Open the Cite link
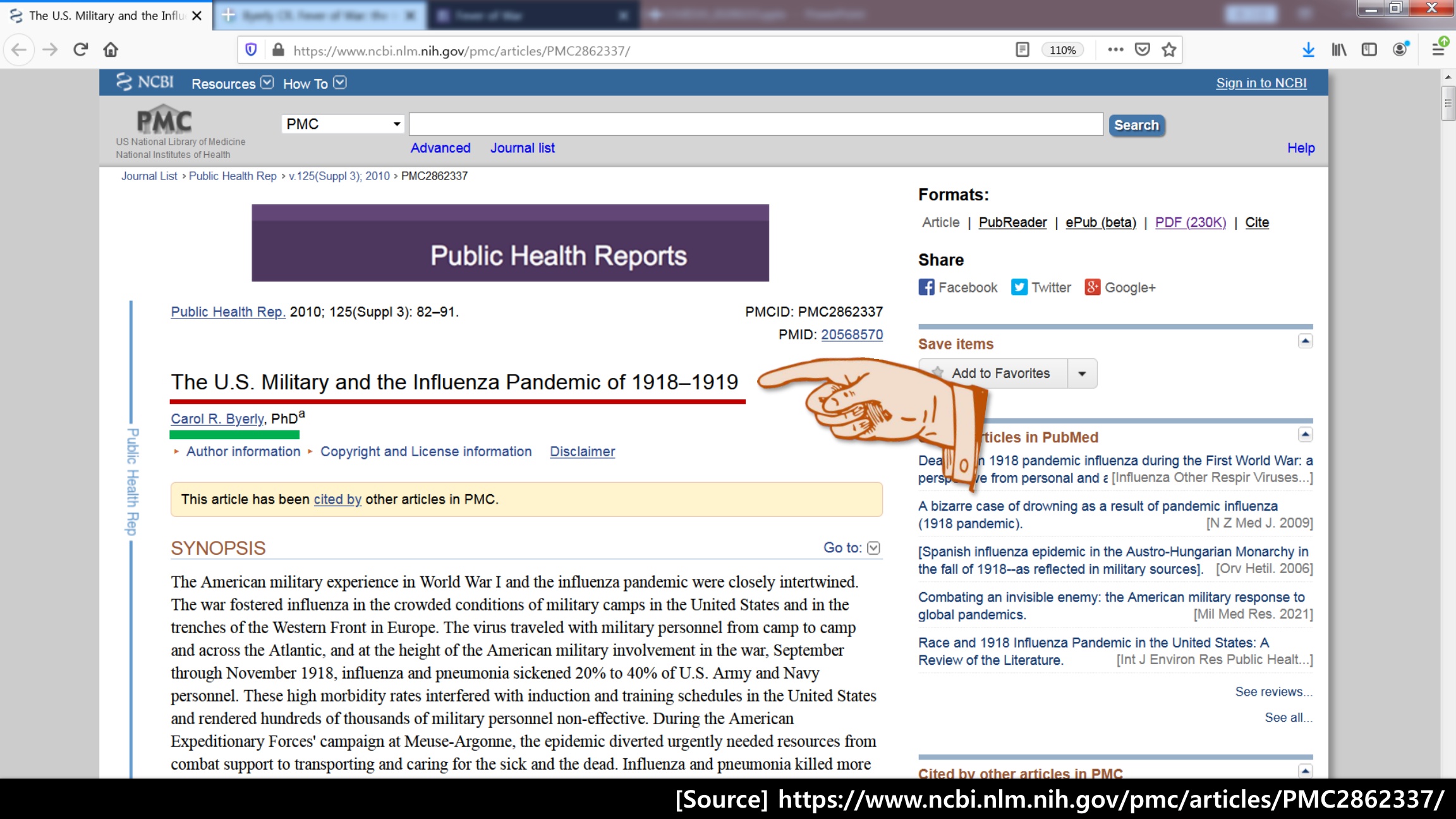The height and width of the screenshot is (819, 1456). click(1257, 222)
